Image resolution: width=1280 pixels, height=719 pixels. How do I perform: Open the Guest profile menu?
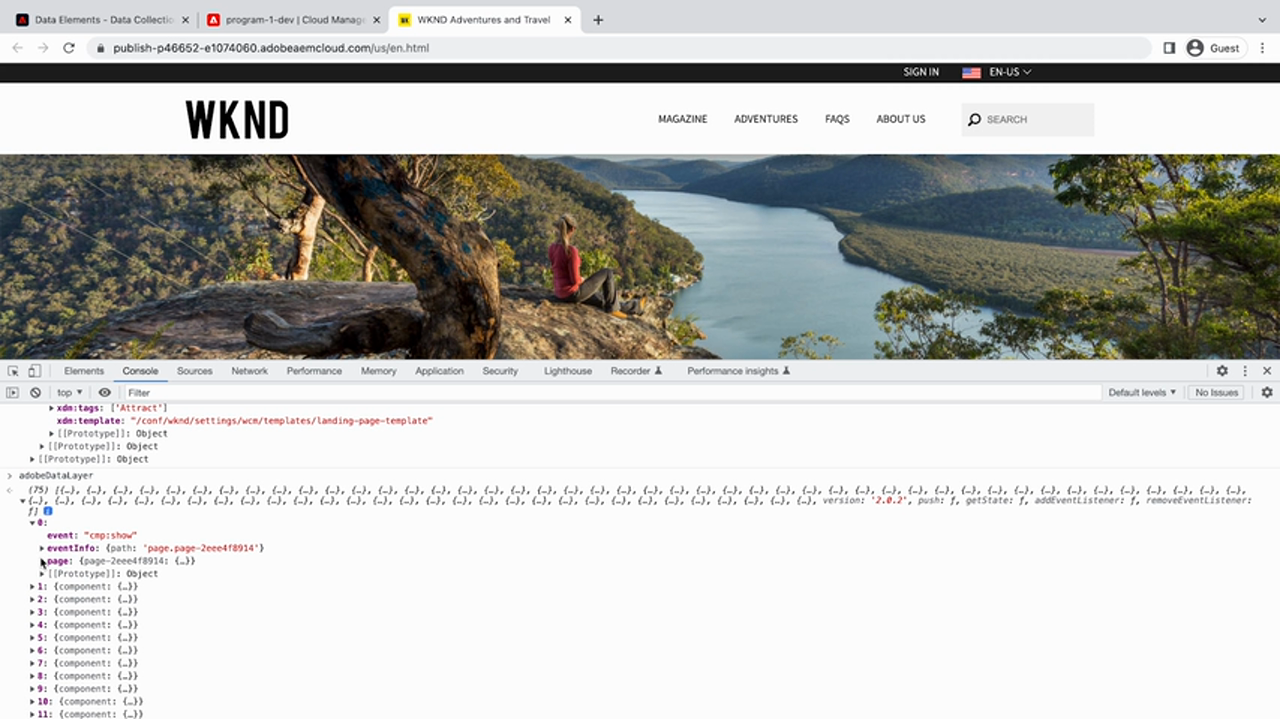click(x=1213, y=48)
